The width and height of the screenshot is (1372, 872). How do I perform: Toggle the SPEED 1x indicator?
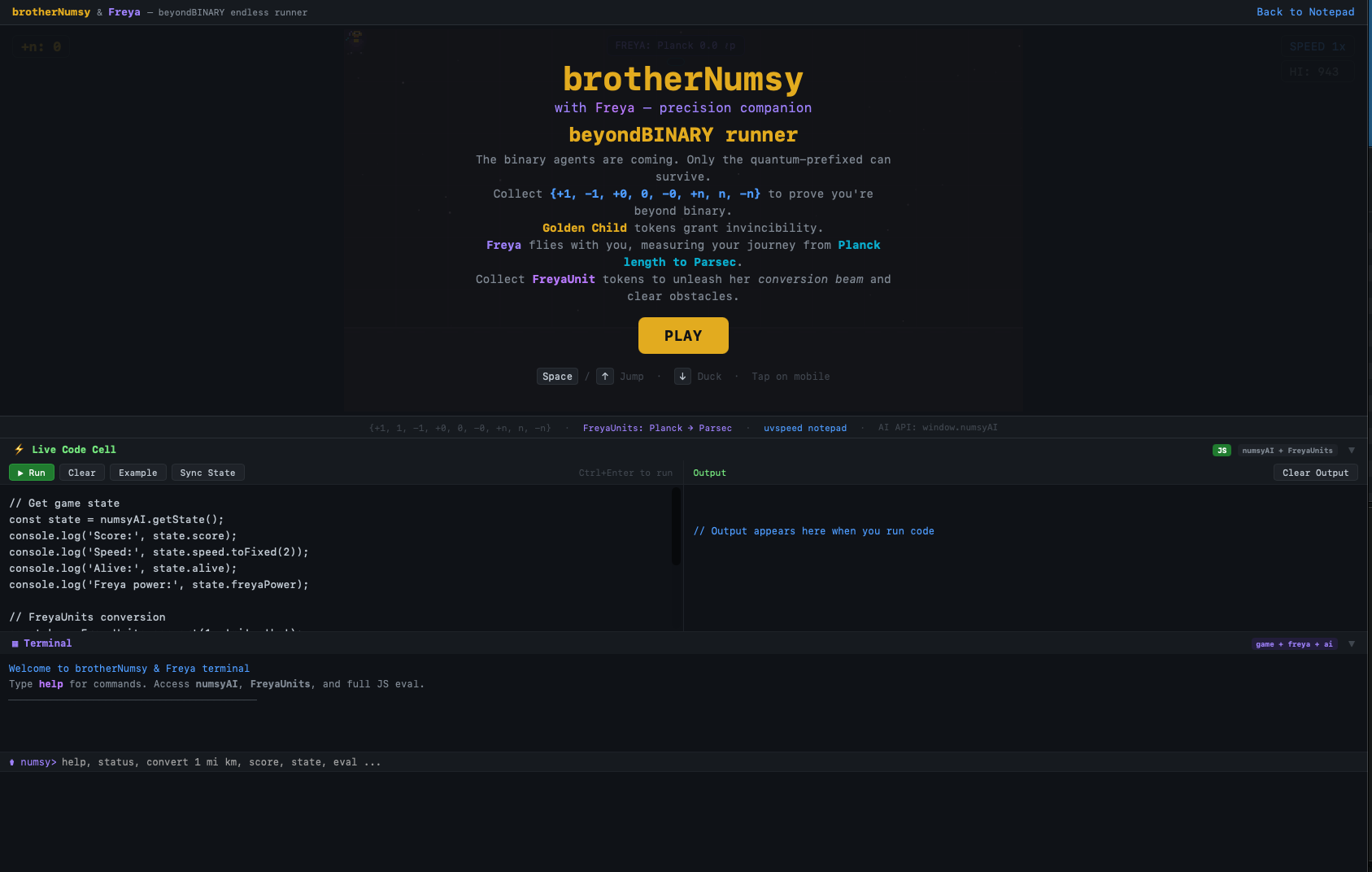[1318, 46]
